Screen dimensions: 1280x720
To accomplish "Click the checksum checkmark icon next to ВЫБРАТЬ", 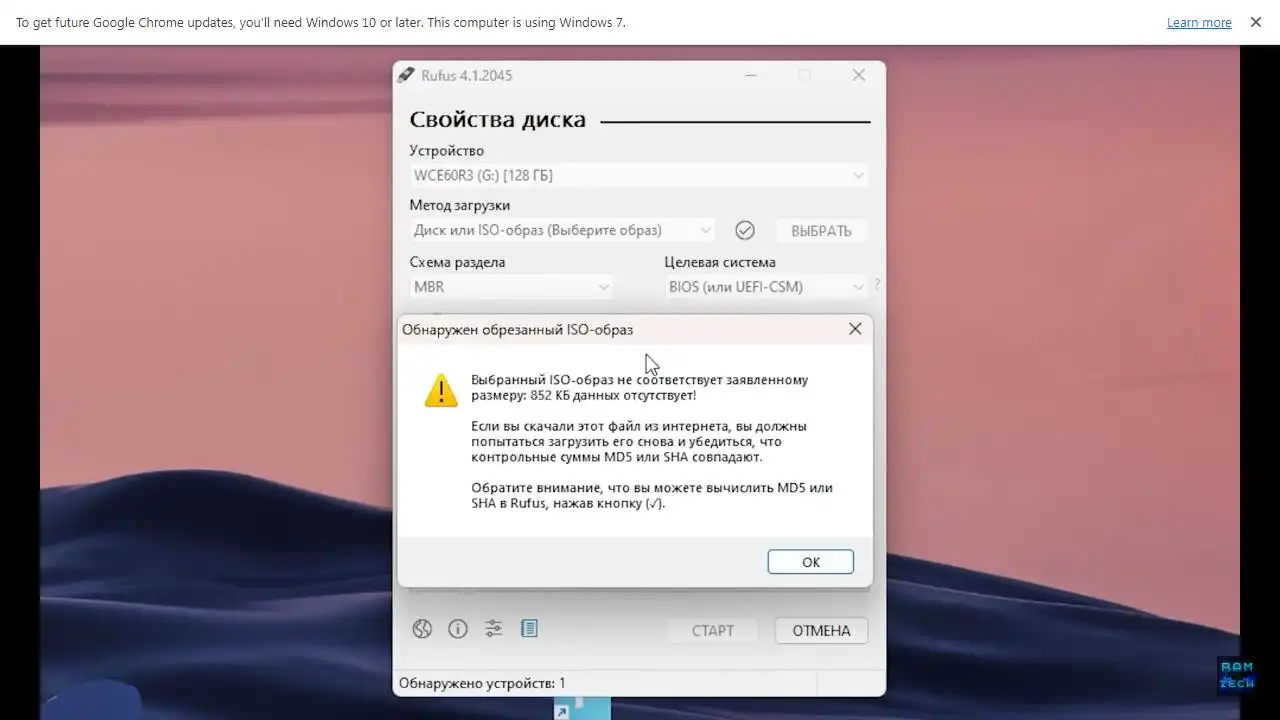I will (745, 230).
